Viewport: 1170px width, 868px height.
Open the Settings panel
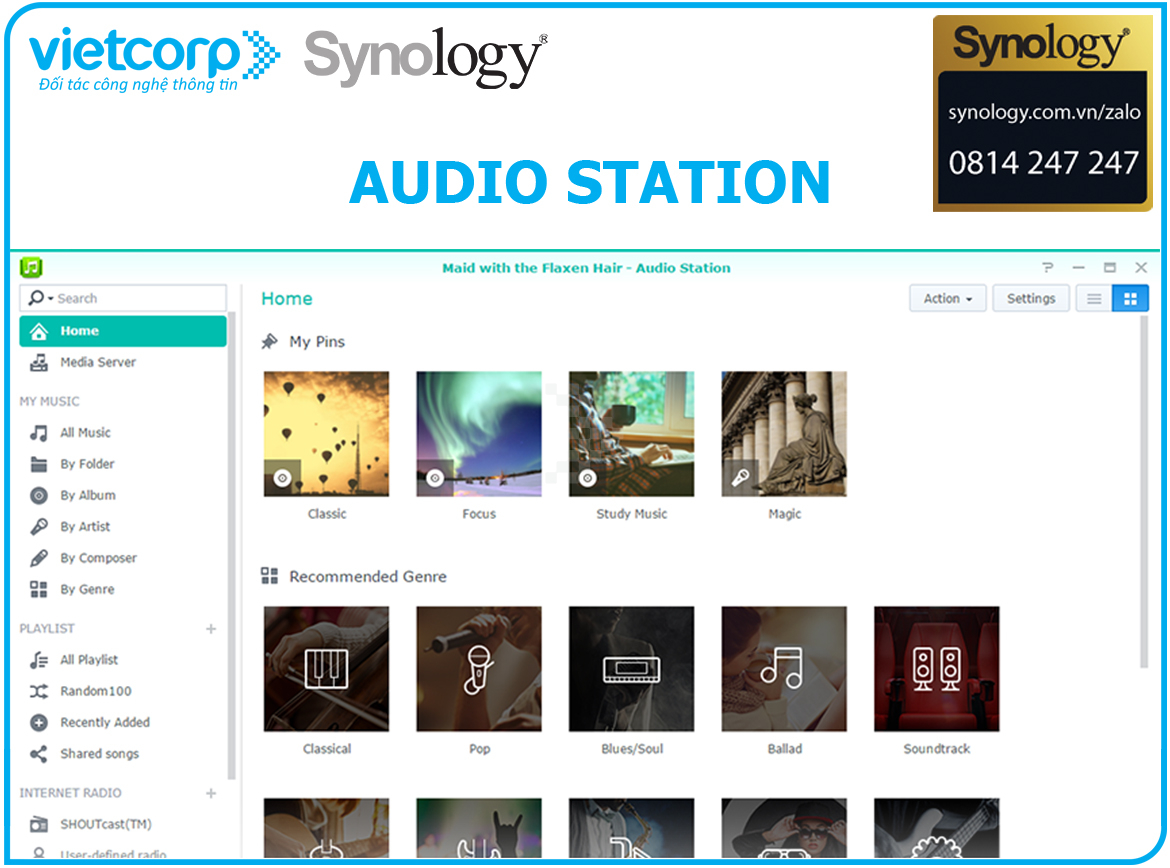(1031, 298)
